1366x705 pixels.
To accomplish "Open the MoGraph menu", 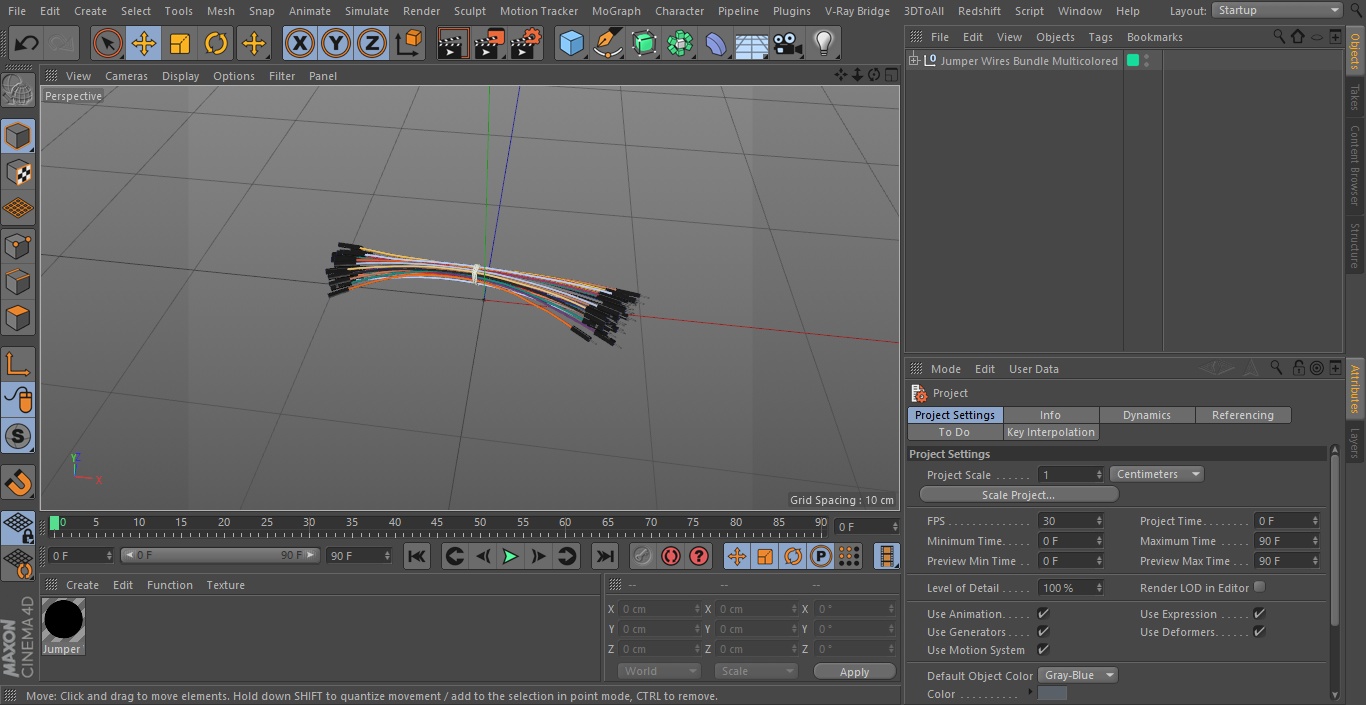I will point(616,11).
